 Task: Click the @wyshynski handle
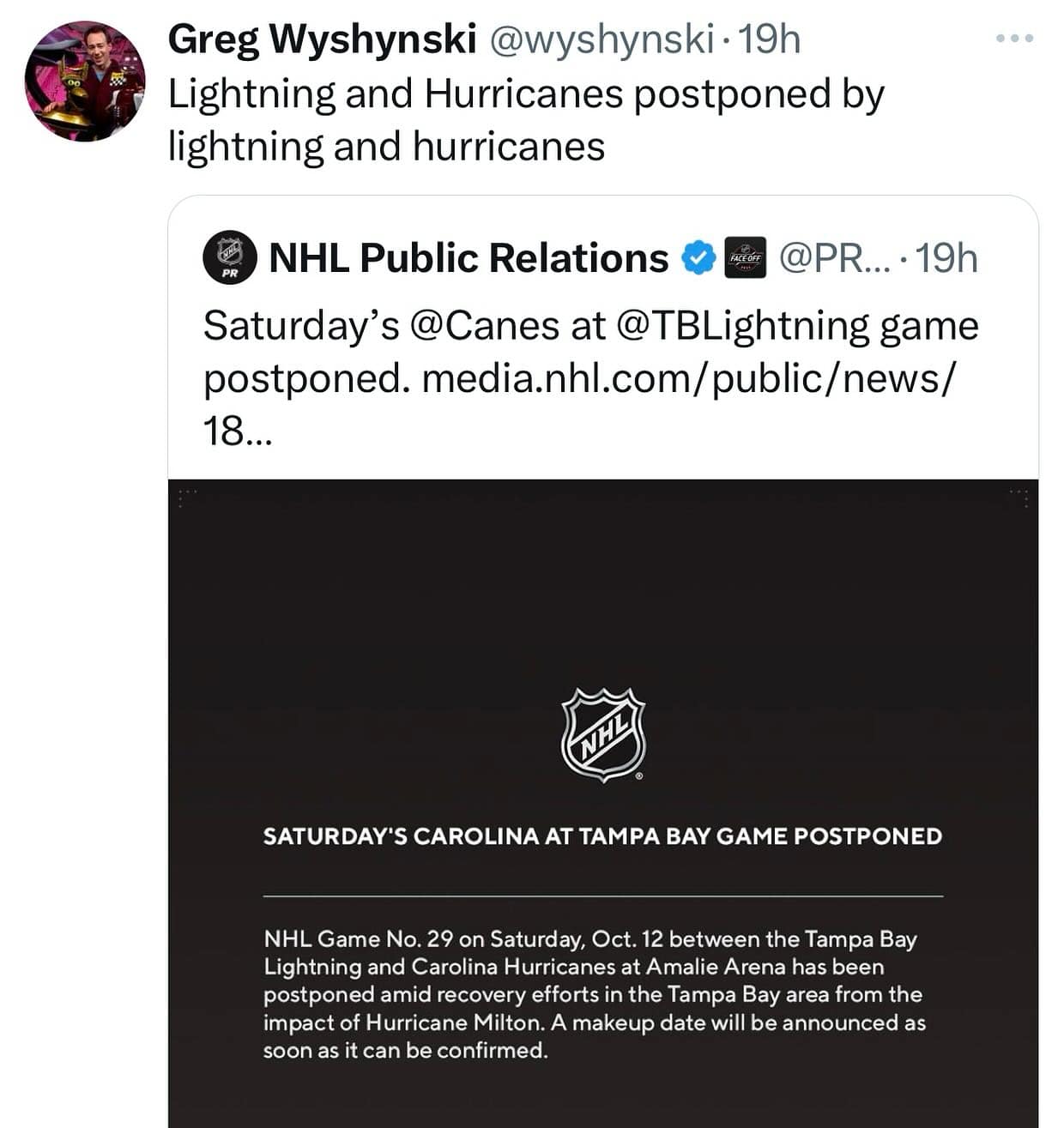pyautogui.click(x=602, y=39)
